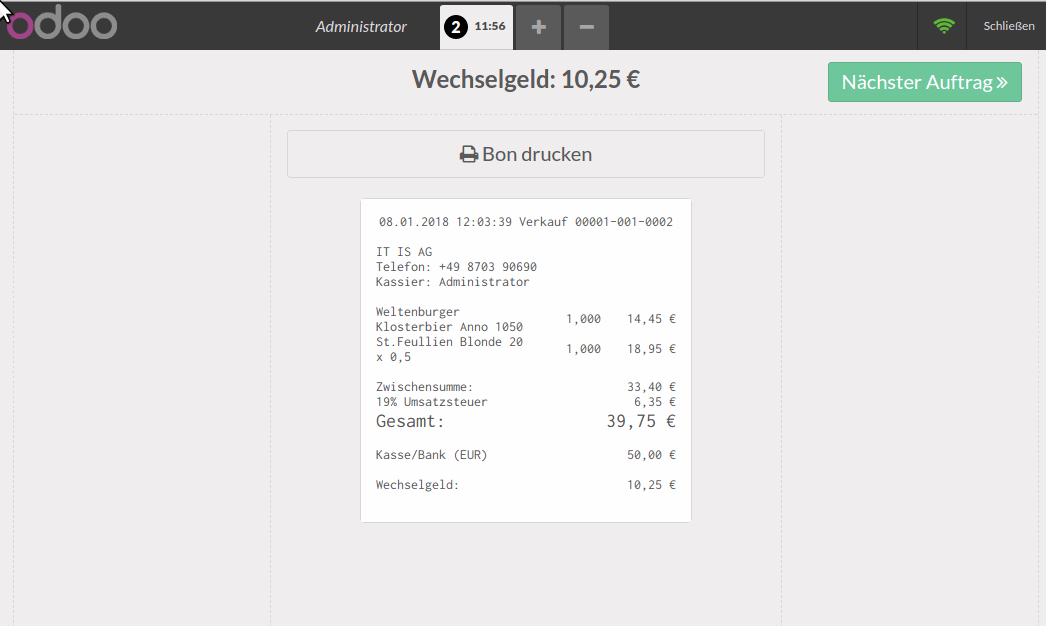Check the green Wi-Fi connection status icon
The width and height of the screenshot is (1046, 626).
pyautogui.click(x=943, y=26)
